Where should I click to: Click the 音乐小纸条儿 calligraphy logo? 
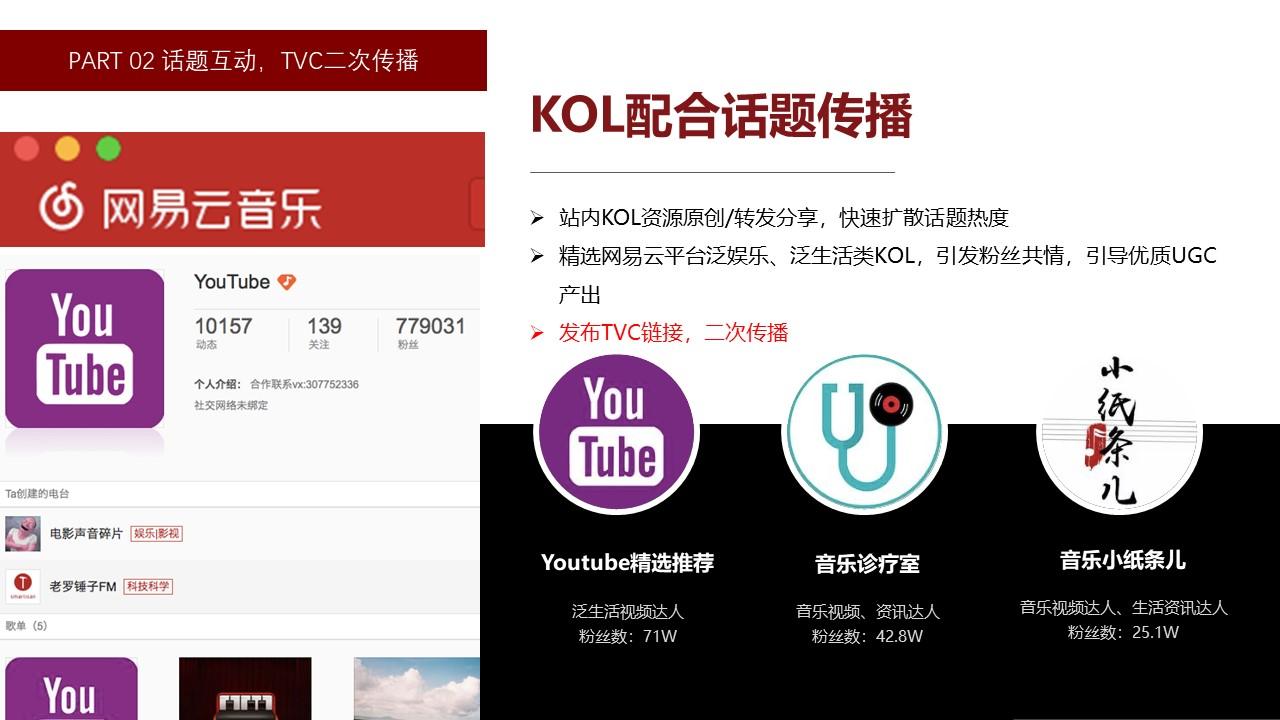(1120, 432)
